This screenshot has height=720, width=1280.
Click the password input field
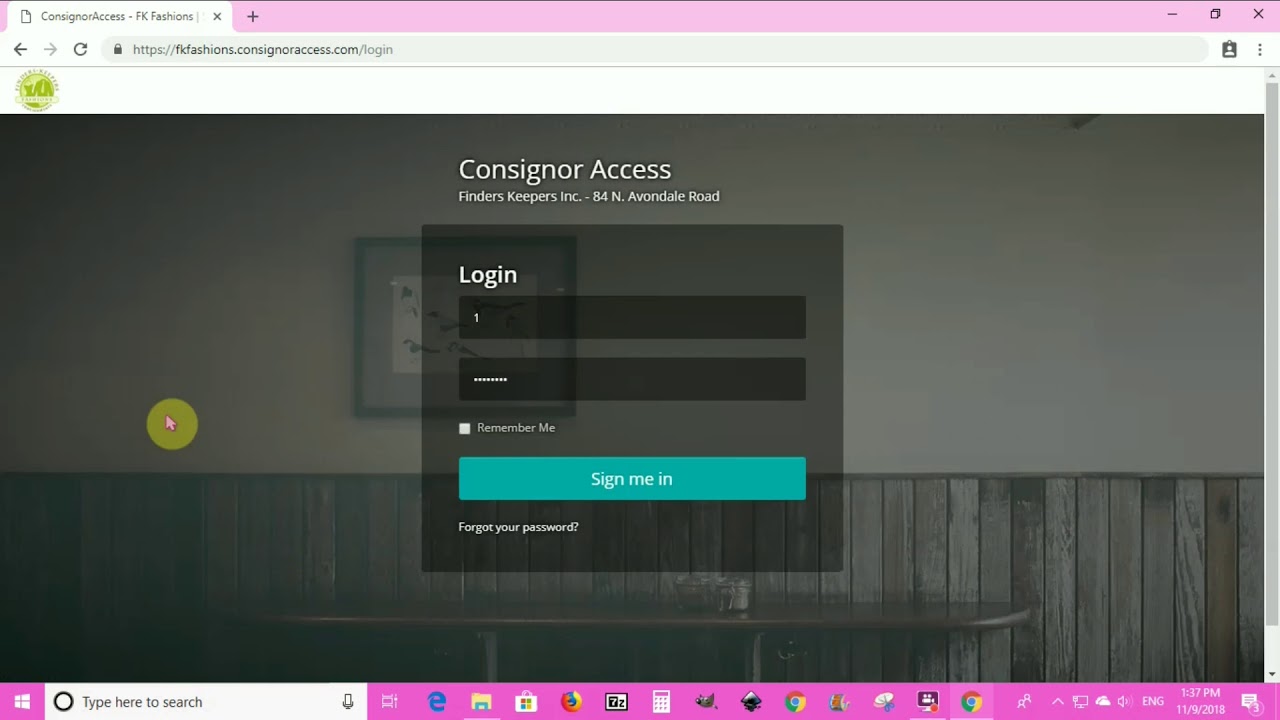click(x=632, y=379)
